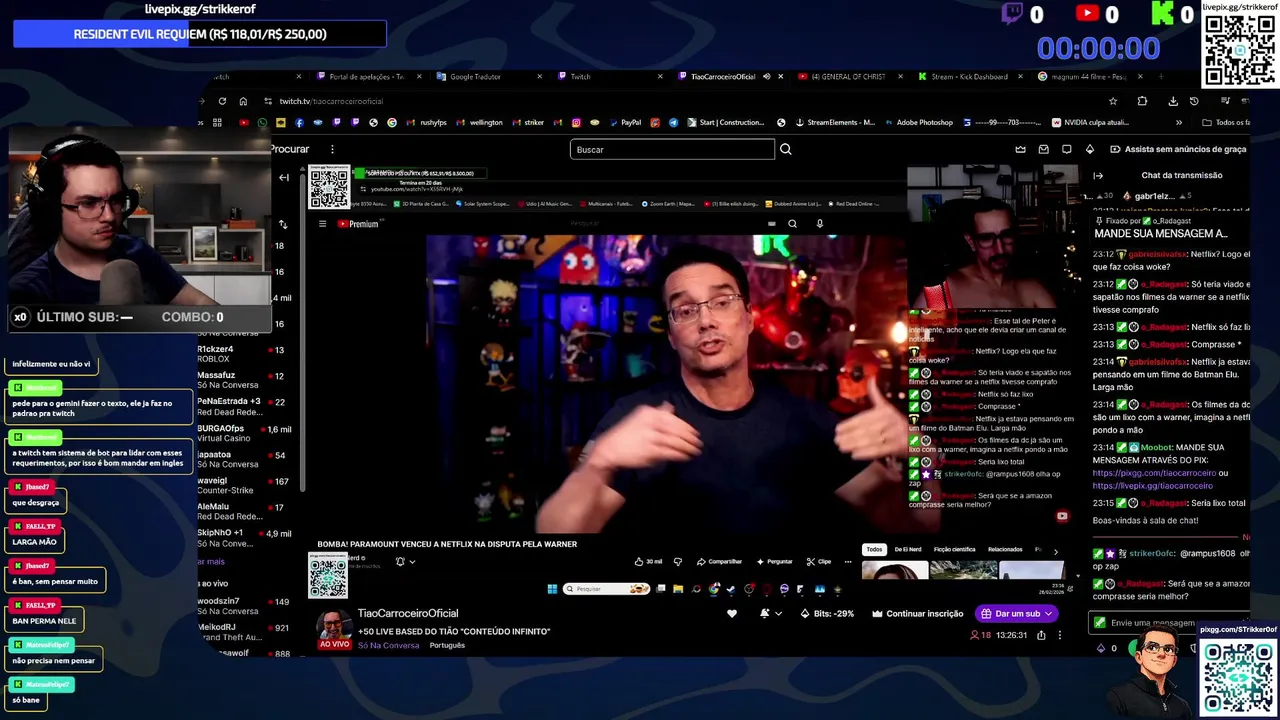Expand hidden bookmarks chevron
The width and height of the screenshot is (1280, 720).
point(1179,123)
